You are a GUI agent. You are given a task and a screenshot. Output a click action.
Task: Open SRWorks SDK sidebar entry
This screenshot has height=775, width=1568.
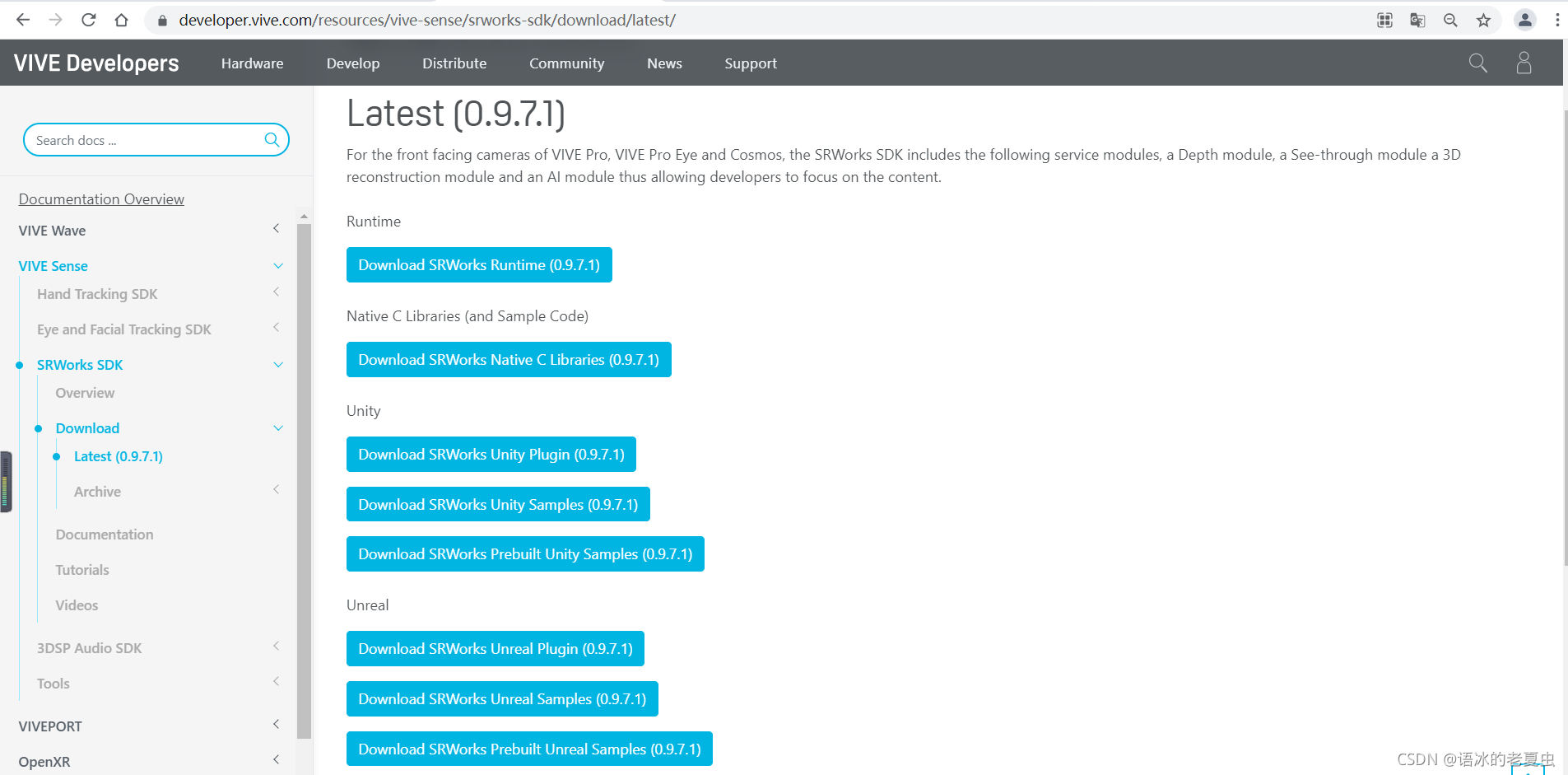[80, 365]
